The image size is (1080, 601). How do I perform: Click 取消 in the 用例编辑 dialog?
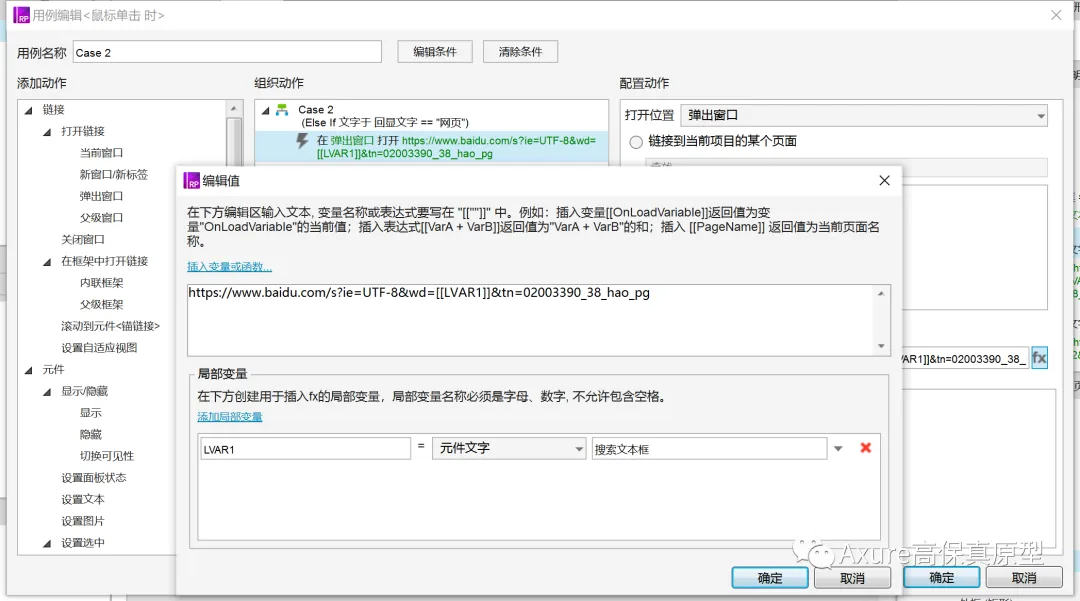click(x=1024, y=578)
